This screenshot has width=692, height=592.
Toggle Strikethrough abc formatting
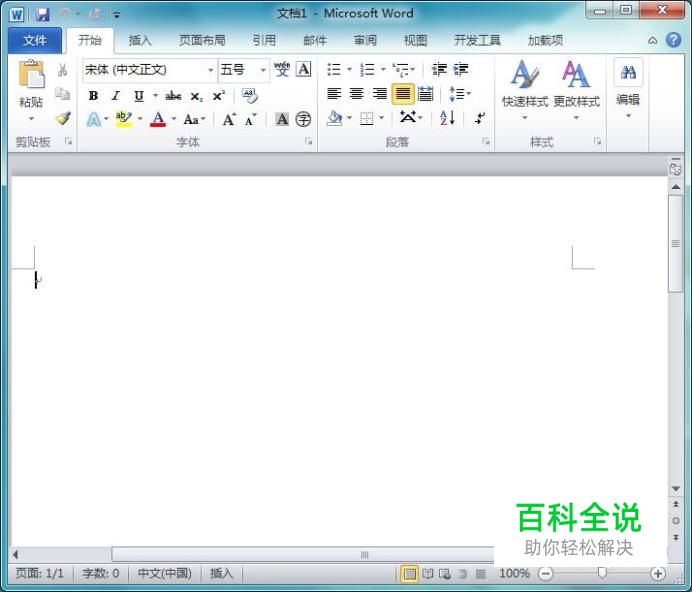point(173,96)
